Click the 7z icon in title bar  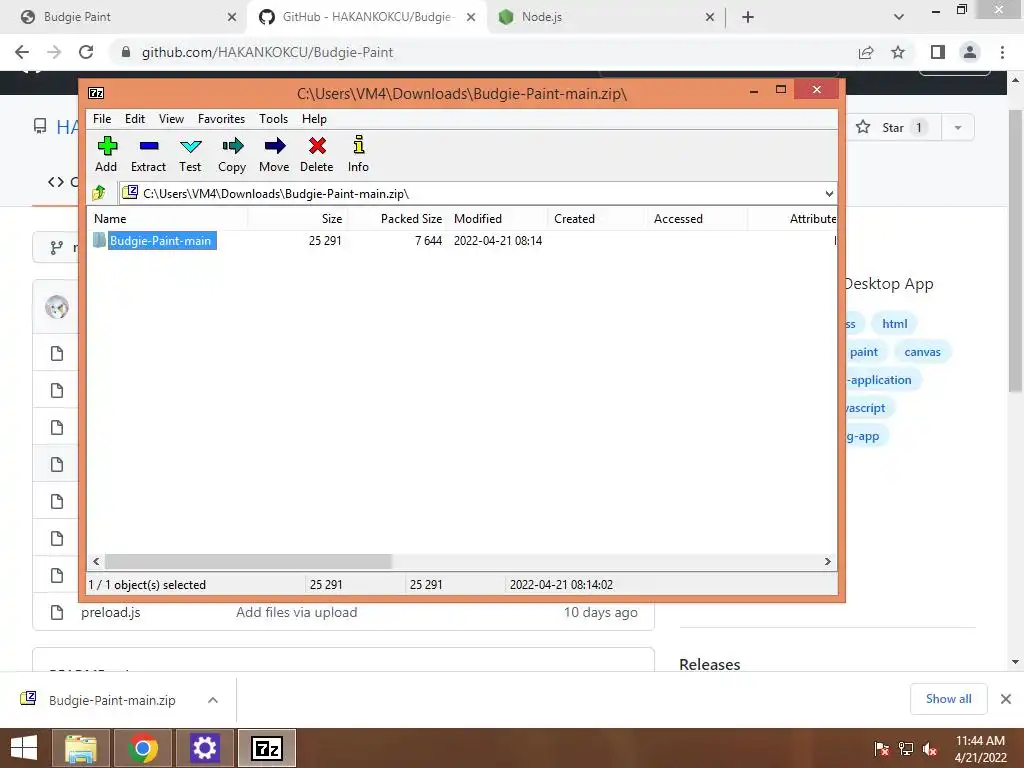[x=96, y=93]
